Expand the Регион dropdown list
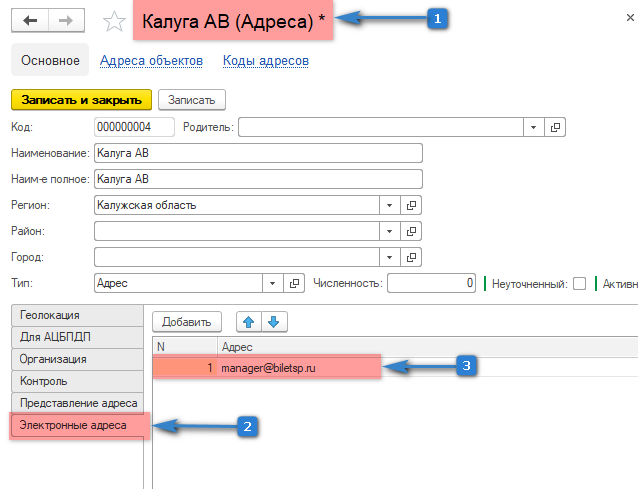638x489 pixels. click(388, 205)
